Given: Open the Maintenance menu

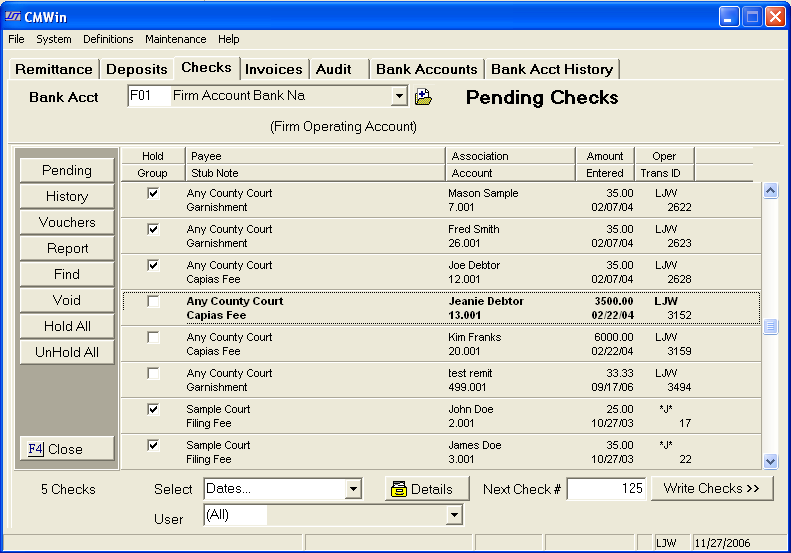Looking at the screenshot, I should coord(175,39).
